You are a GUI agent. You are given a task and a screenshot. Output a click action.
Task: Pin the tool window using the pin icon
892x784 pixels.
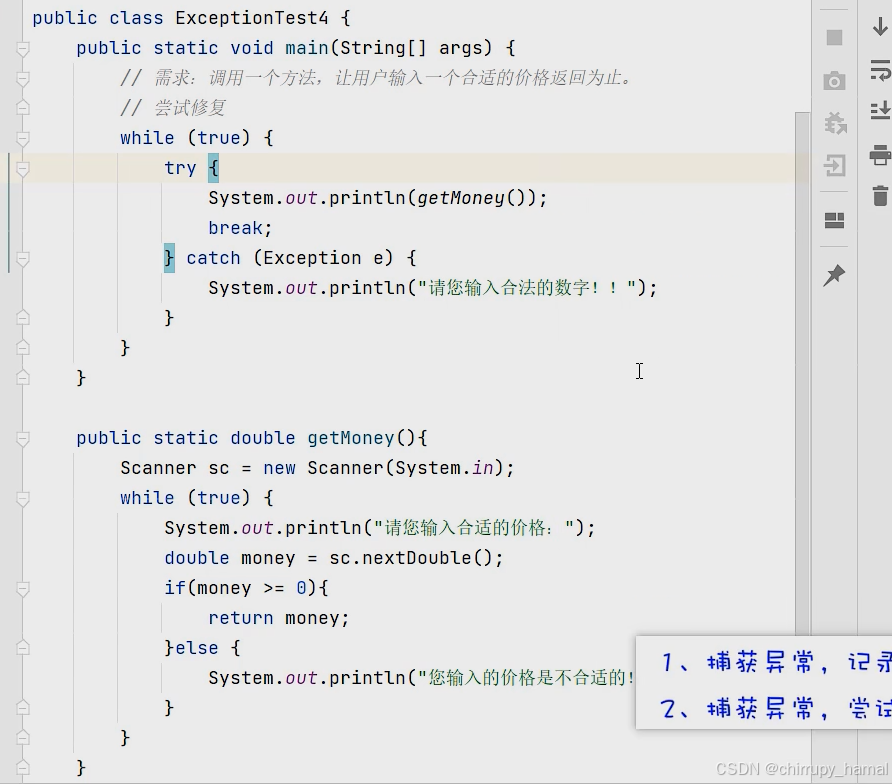pos(834,276)
